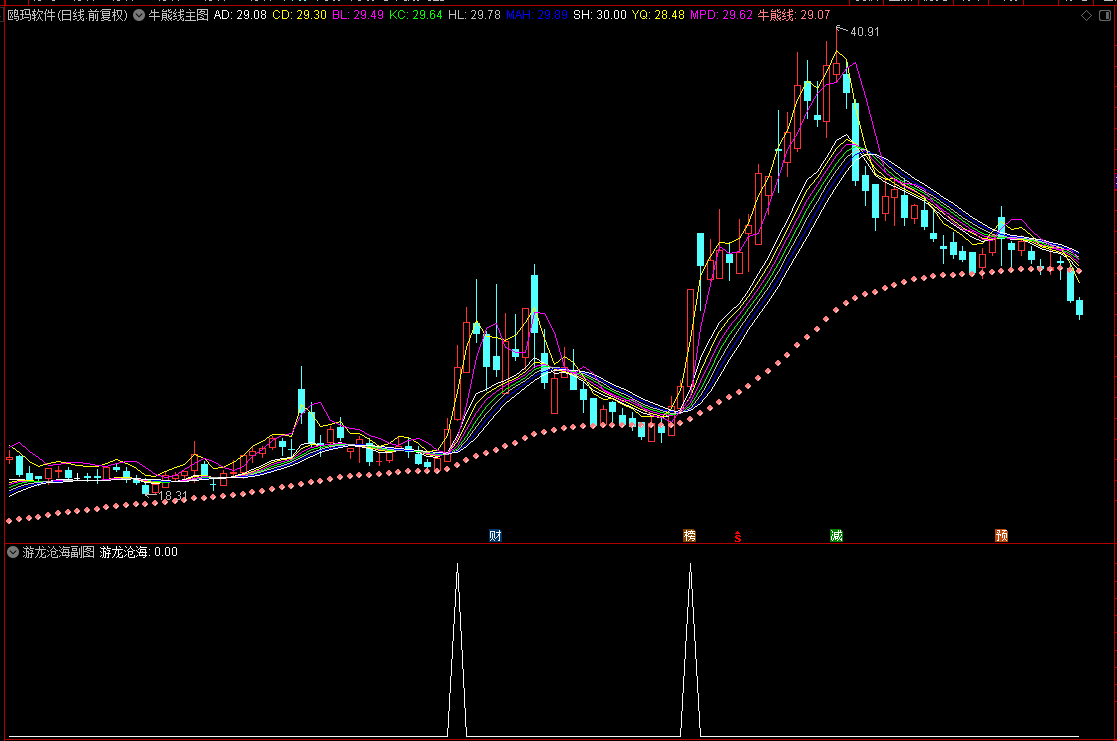Toggle the side panel icon at top right
The image size is (1117, 741).
point(1105,16)
